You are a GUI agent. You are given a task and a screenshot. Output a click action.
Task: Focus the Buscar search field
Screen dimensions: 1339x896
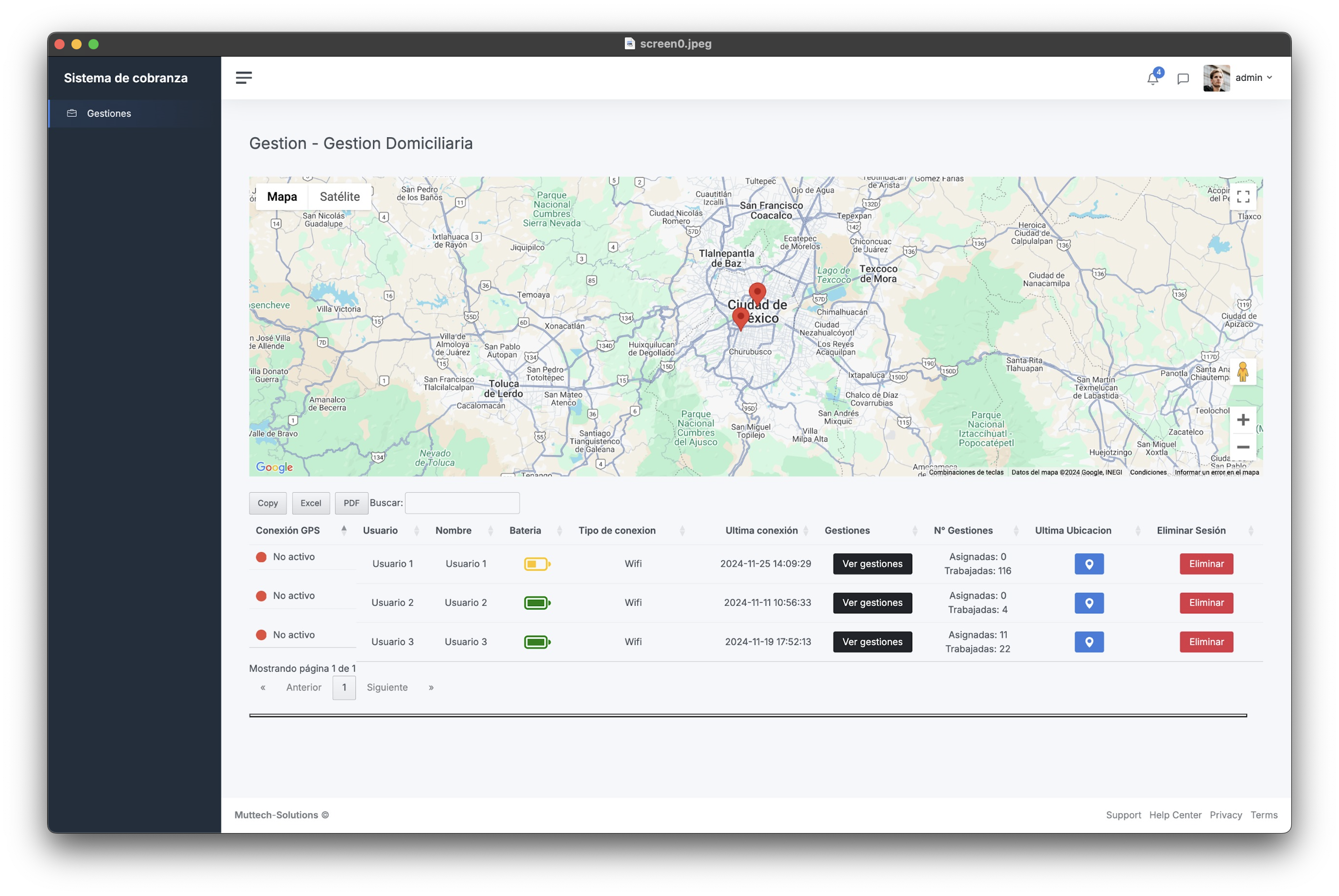pyautogui.click(x=462, y=503)
